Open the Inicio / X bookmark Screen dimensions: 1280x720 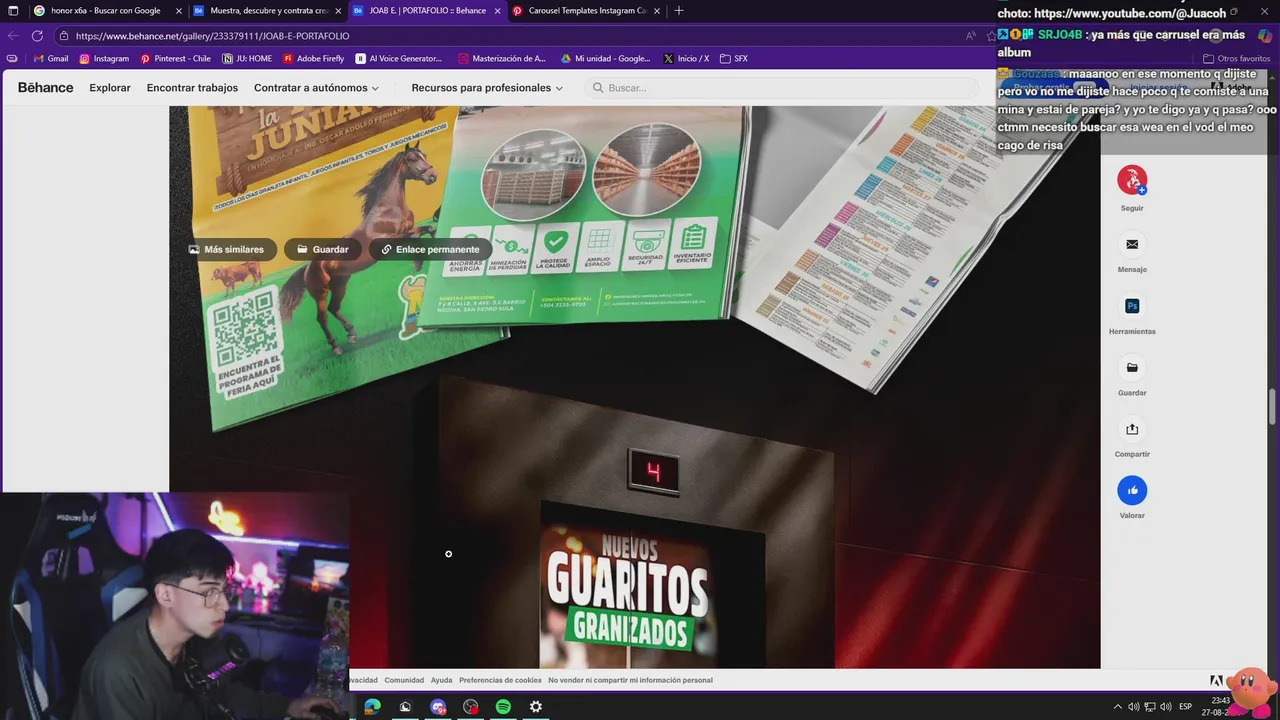(x=686, y=59)
